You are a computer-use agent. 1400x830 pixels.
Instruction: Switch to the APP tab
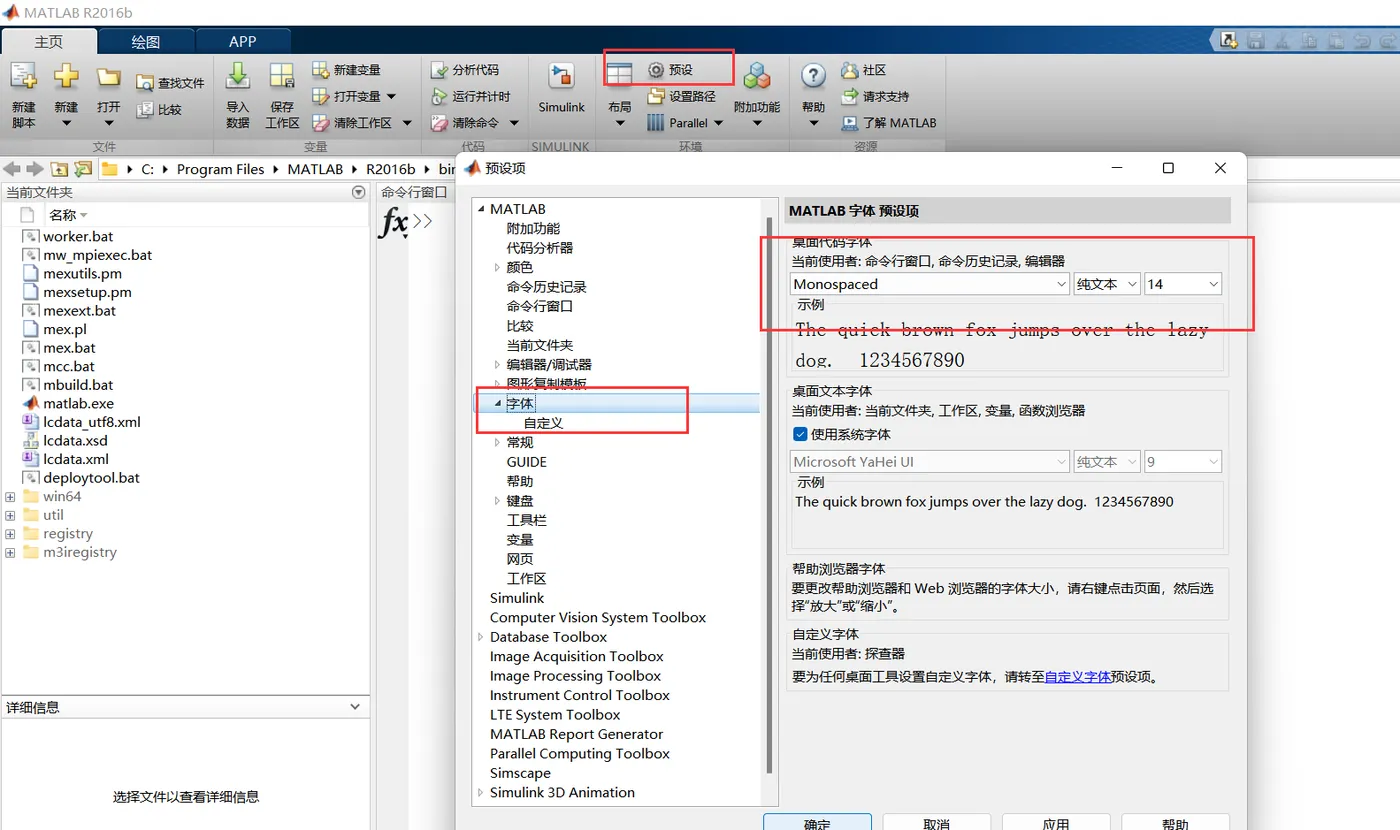click(243, 41)
